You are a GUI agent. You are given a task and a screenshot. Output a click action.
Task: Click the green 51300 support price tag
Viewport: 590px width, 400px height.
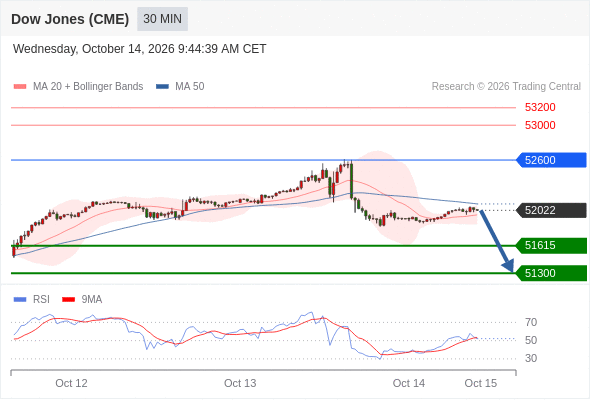pyautogui.click(x=551, y=273)
